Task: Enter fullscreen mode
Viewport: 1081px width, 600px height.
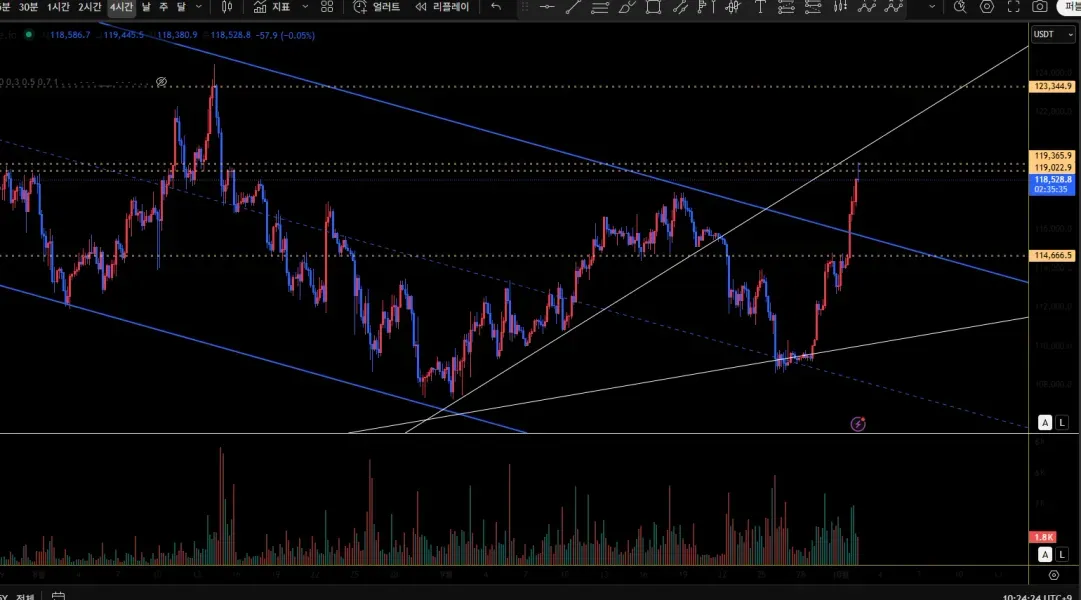Action: tap(1013, 7)
